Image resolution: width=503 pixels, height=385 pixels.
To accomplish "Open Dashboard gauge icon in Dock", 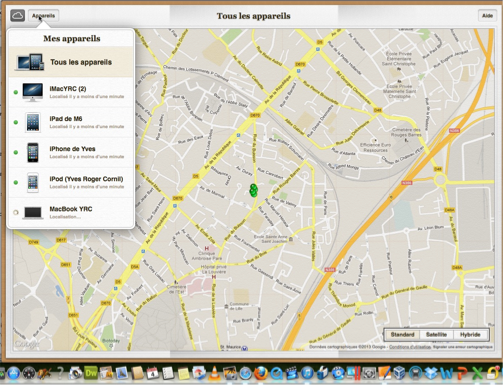I will pyautogui.click(x=29, y=374).
